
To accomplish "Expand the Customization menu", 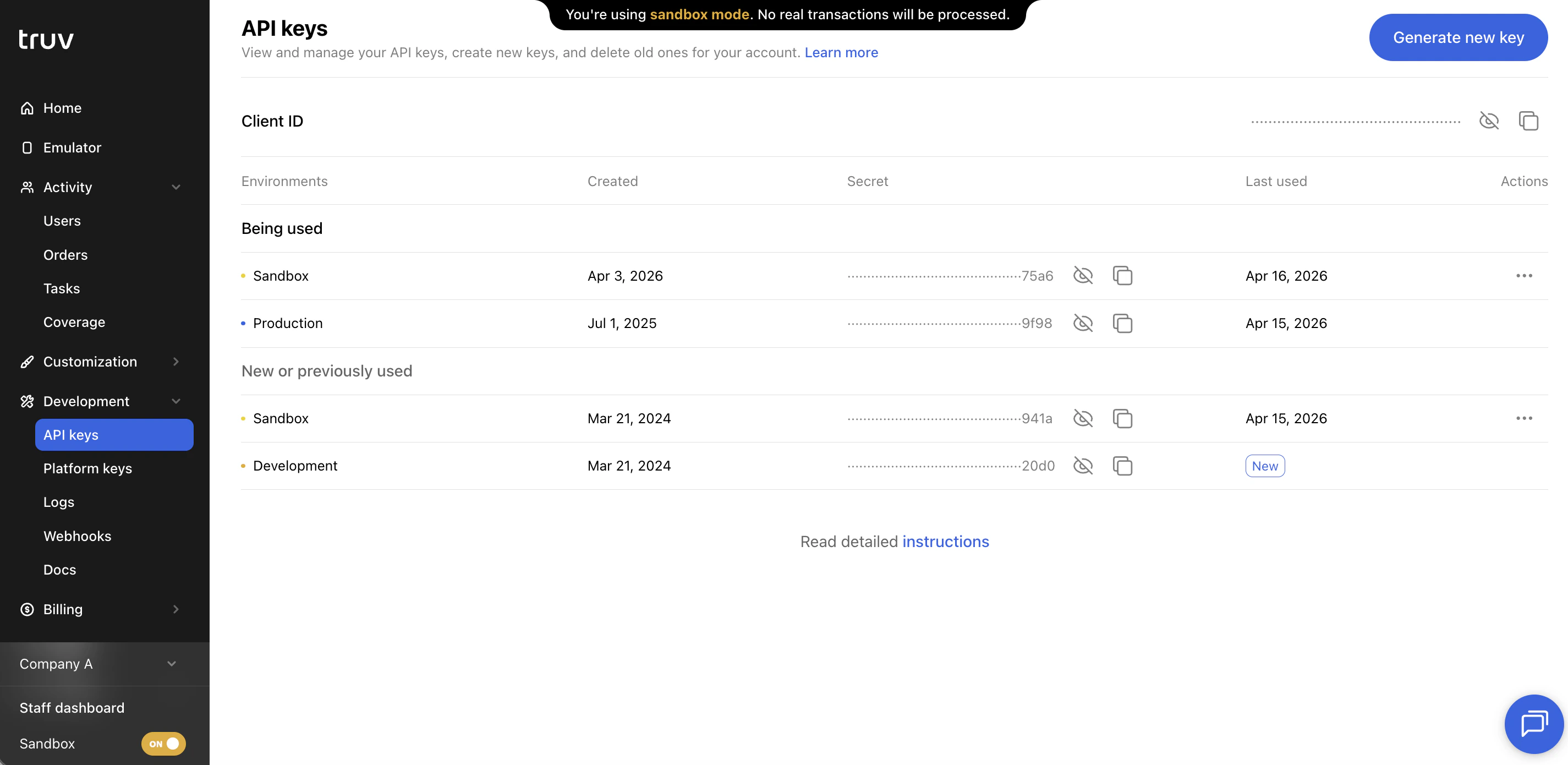I will pyautogui.click(x=176, y=361).
